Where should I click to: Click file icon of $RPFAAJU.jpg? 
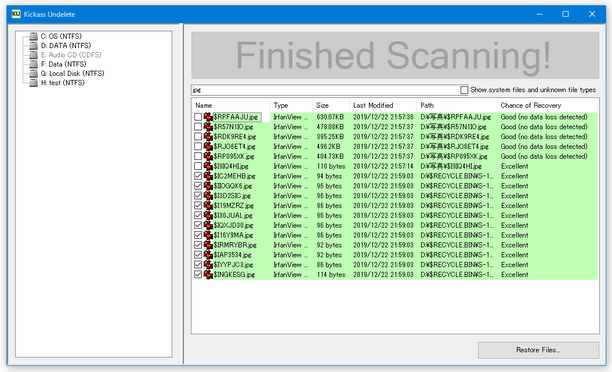click(208, 117)
